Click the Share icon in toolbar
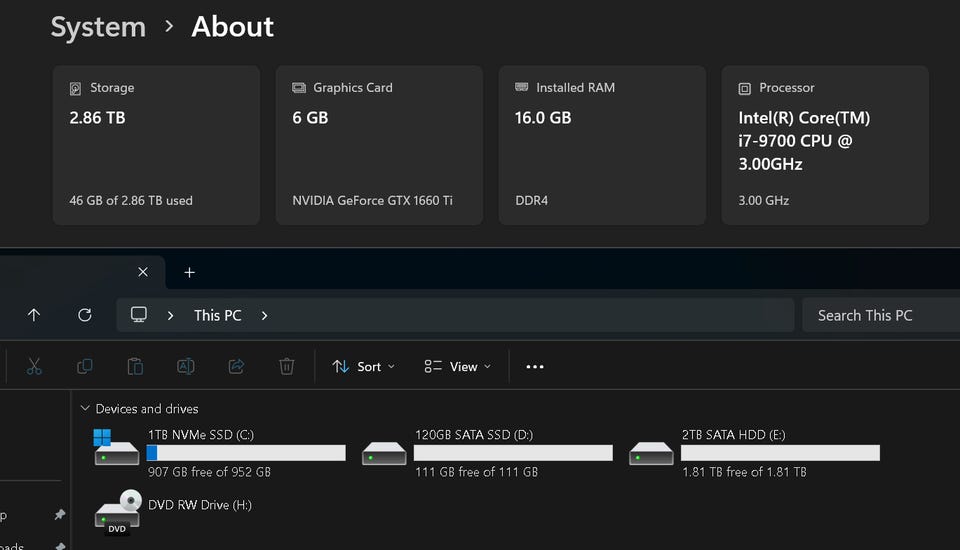The height and width of the screenshot is (550, 960). click(236, 366)
